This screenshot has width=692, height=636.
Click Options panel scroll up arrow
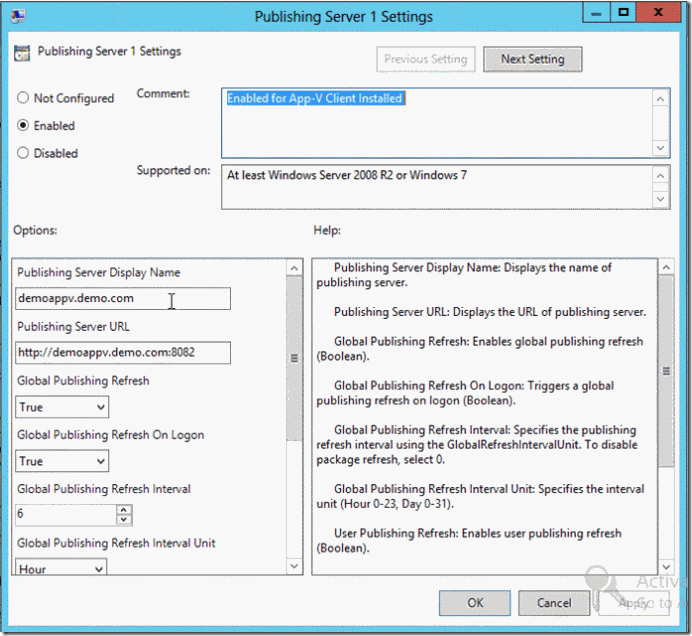(x=294, y=268)
